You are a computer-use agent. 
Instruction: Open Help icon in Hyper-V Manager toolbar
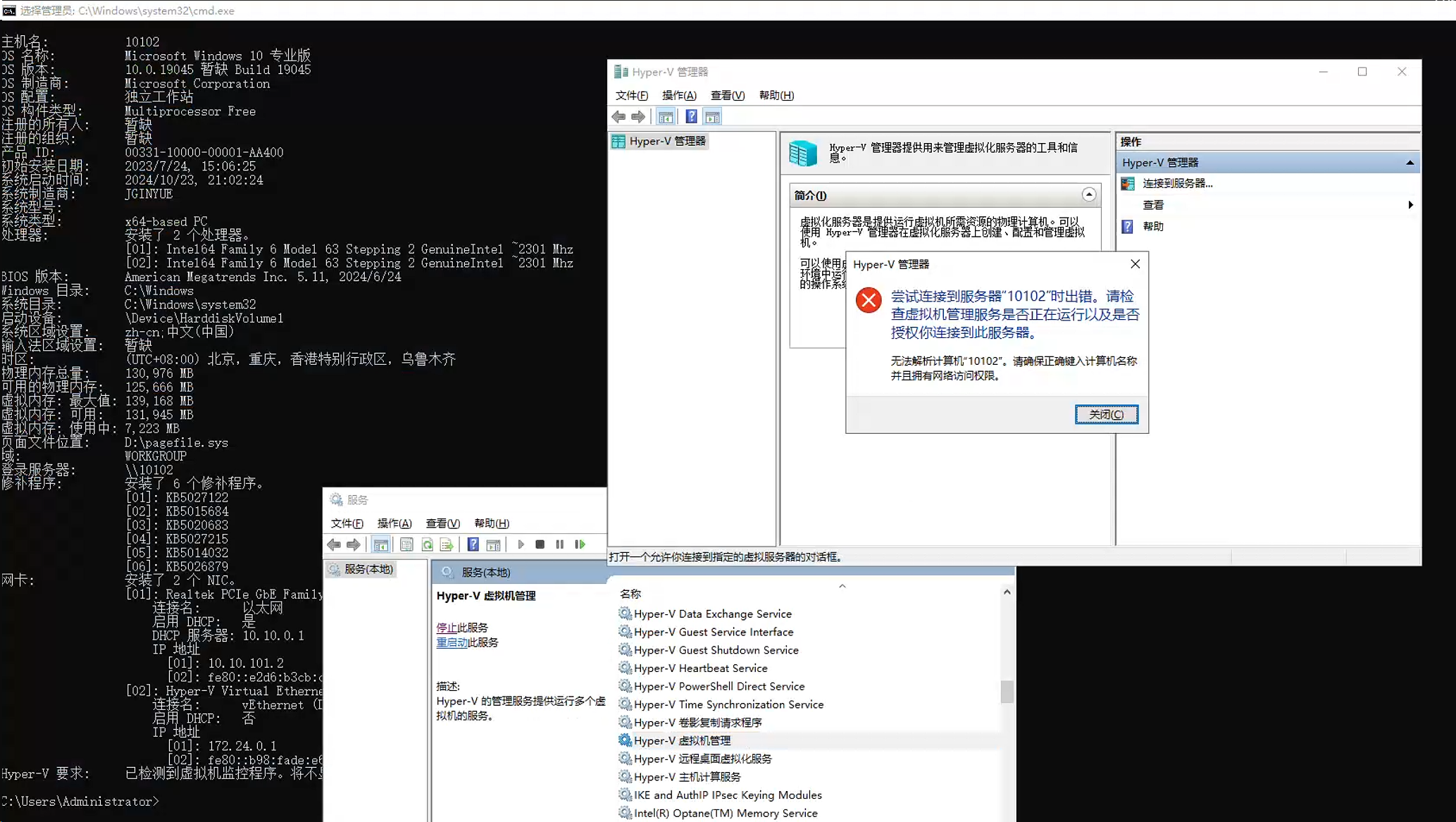pyautogui.click(x=692, y=117)
